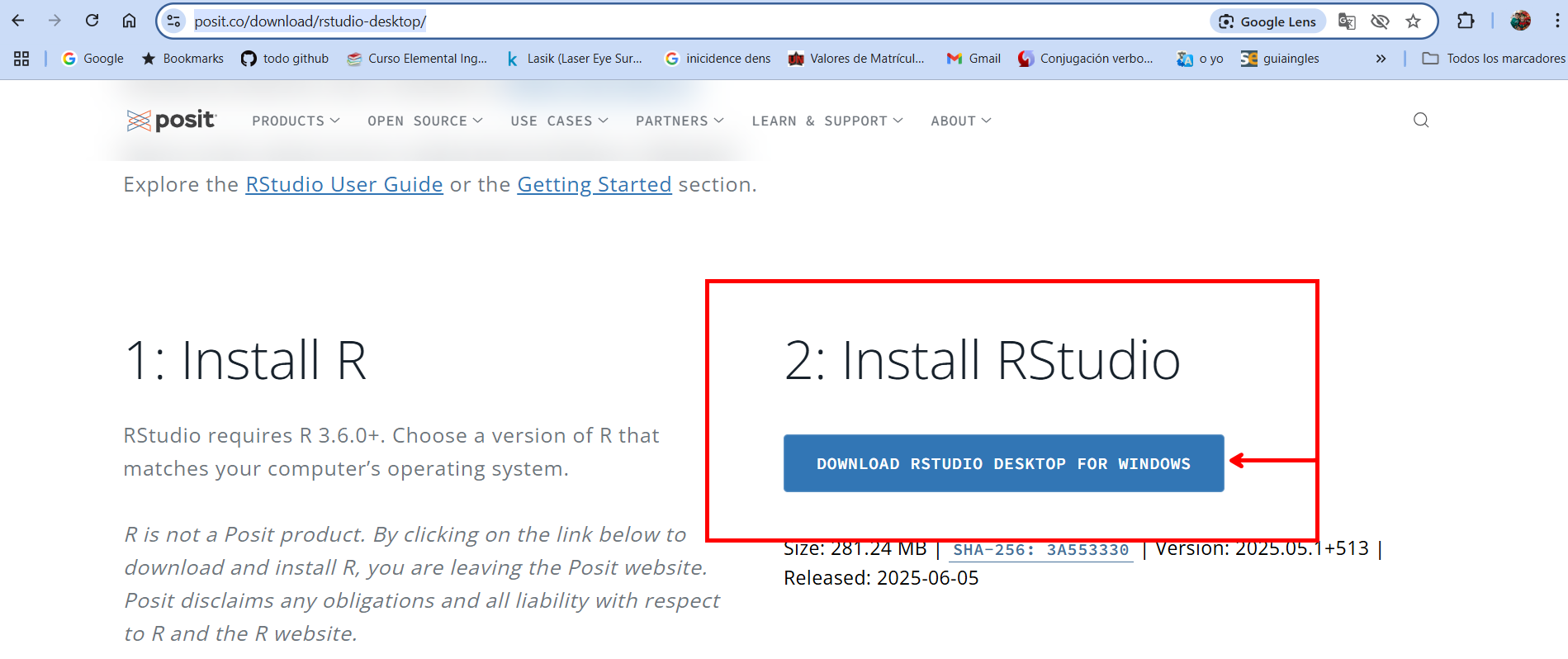
Task: Click the browser reload page icon
Action: pos(92,21)
